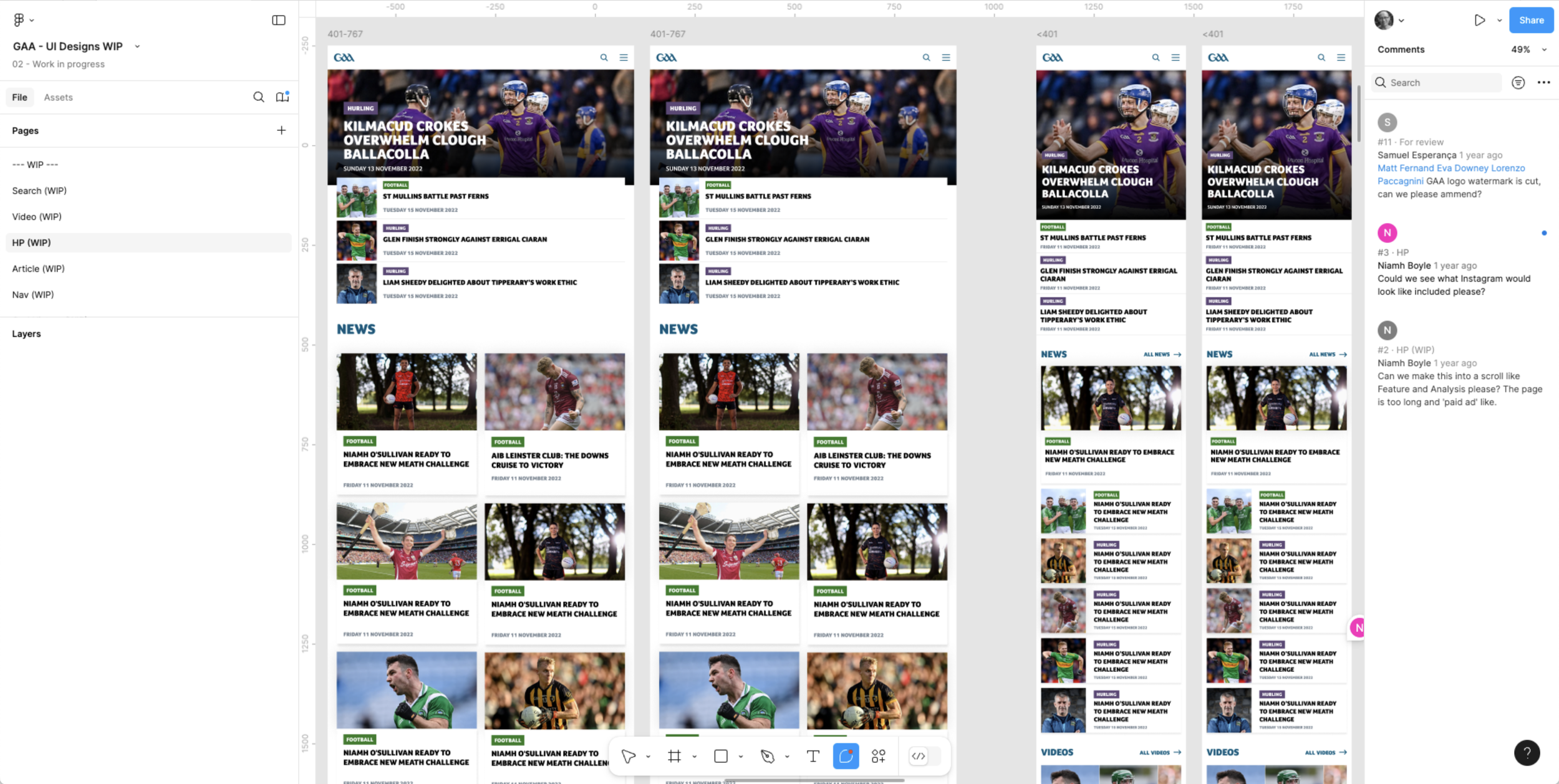Select the Rectangle shape tool

pos(721,756)
